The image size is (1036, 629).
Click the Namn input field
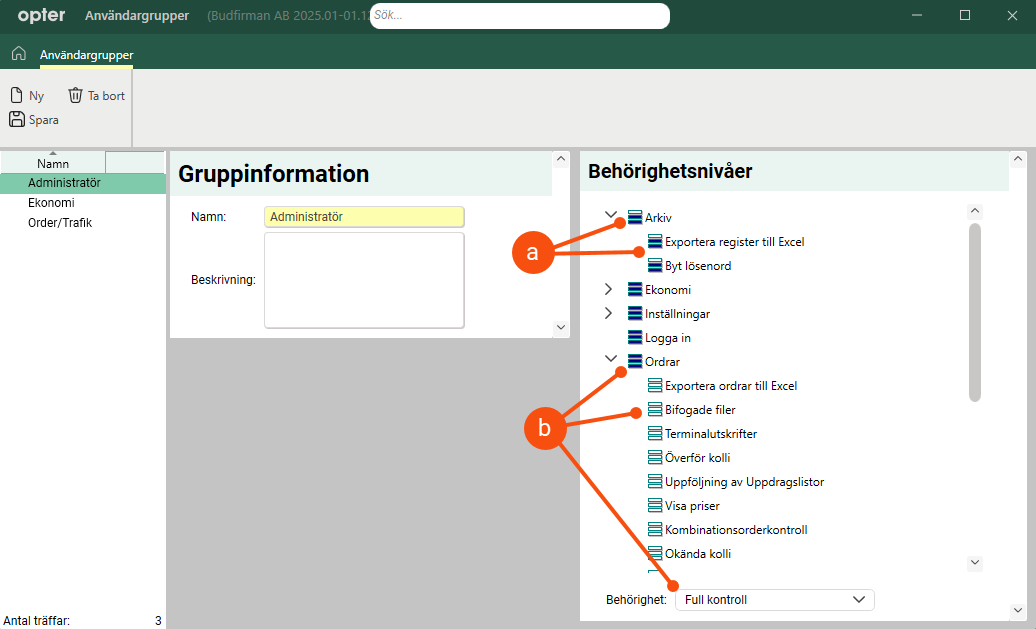[364, 216]
